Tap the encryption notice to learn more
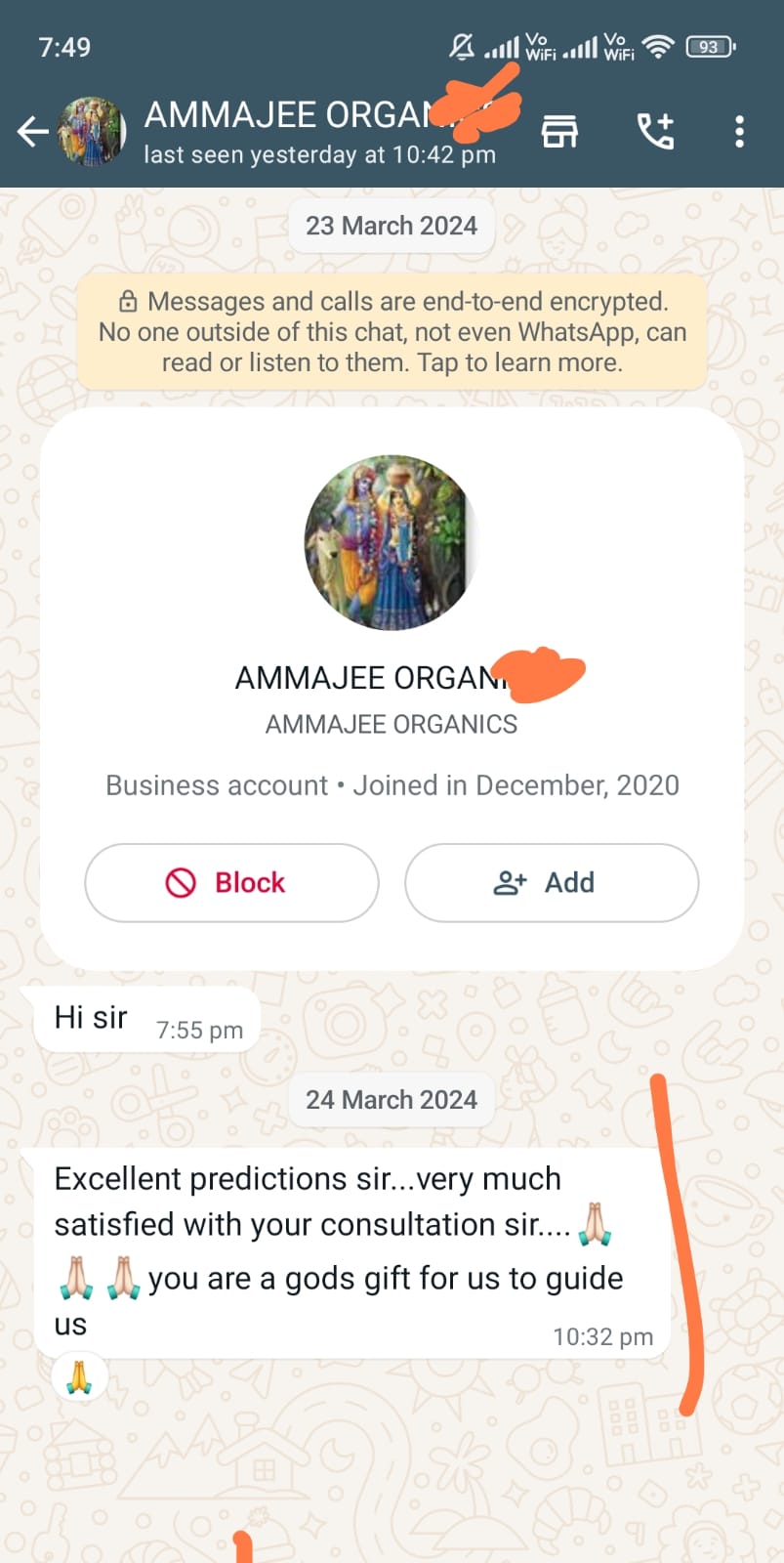The height and width of the screenshot is (1563, 784). coord(392,332)
